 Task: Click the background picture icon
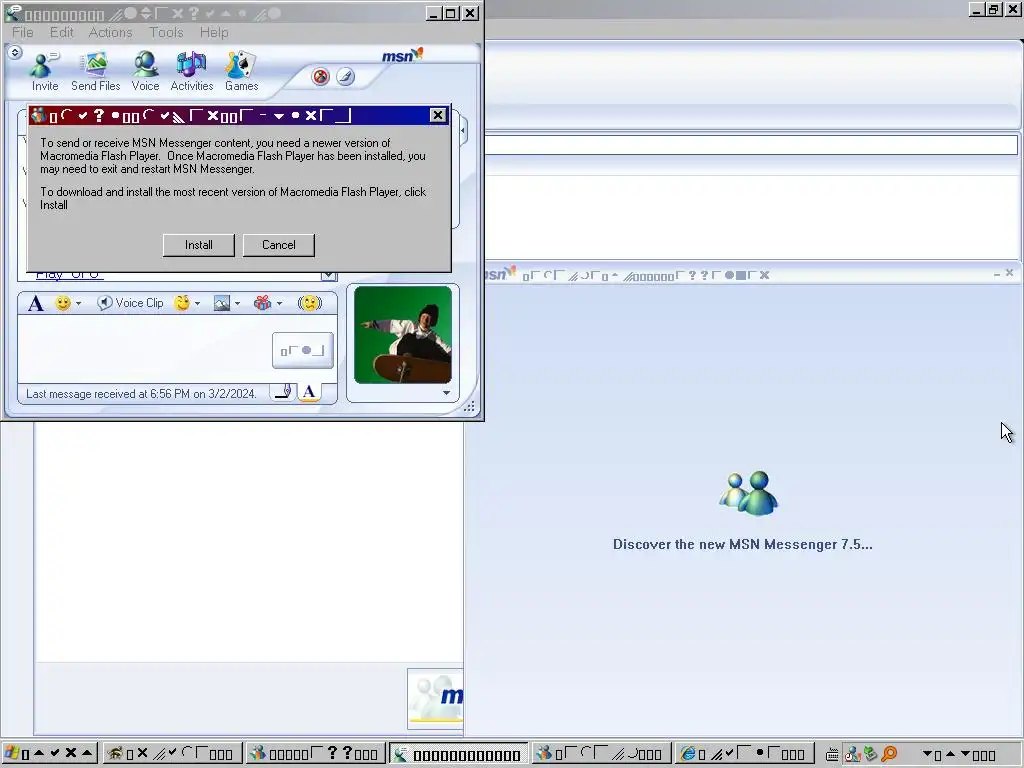coord(222,303)
